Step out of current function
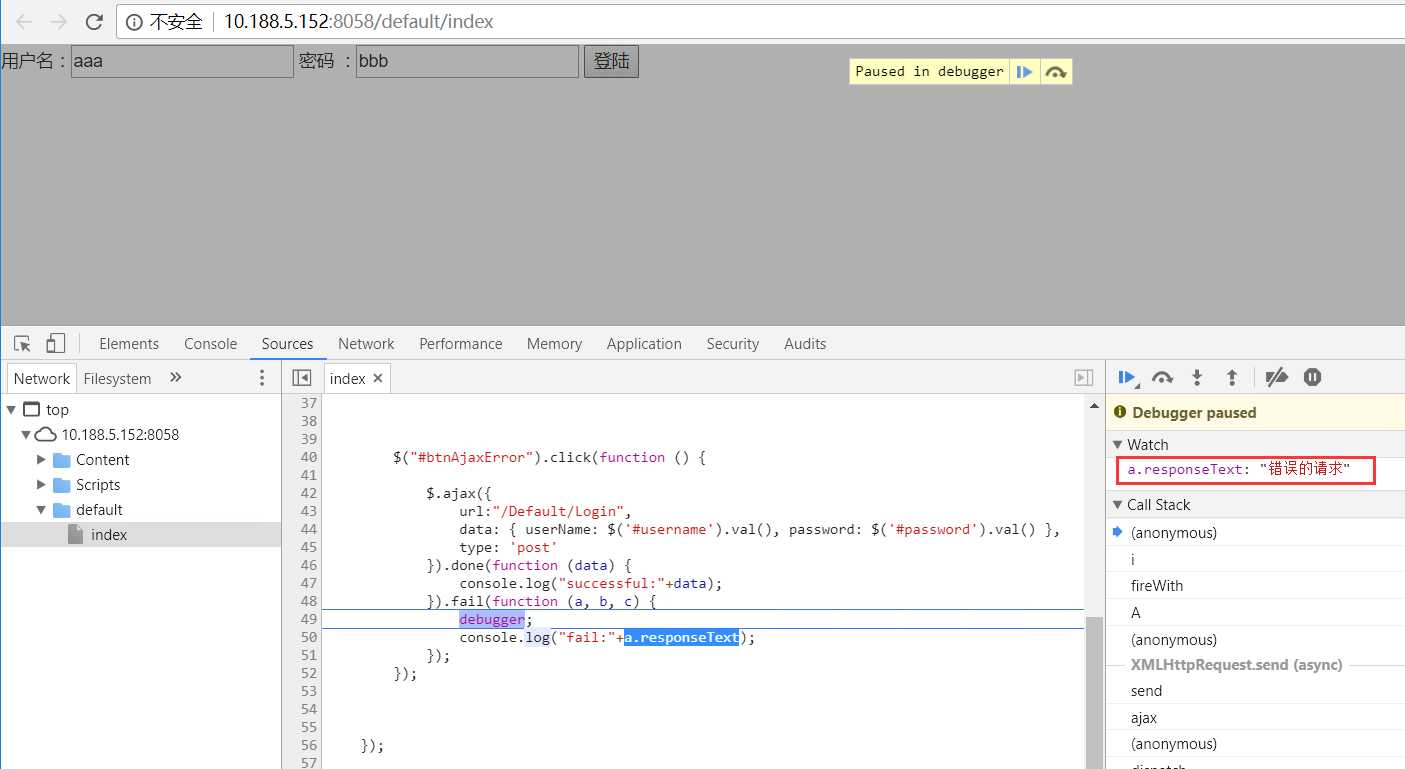The width and height of the screenshot is (1405, 769). pos(1232,377)
